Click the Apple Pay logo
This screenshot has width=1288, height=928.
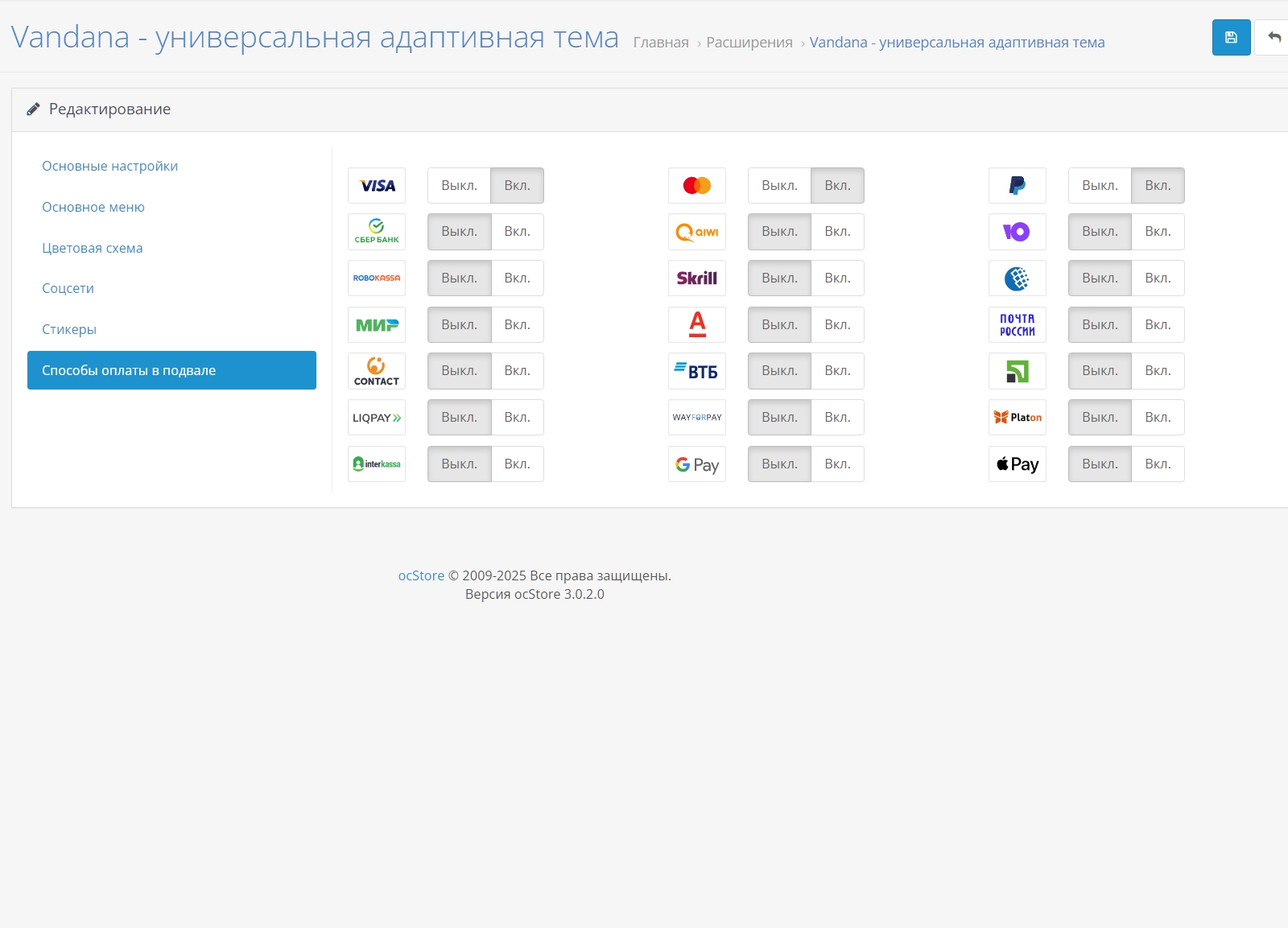click(1018, 464)
